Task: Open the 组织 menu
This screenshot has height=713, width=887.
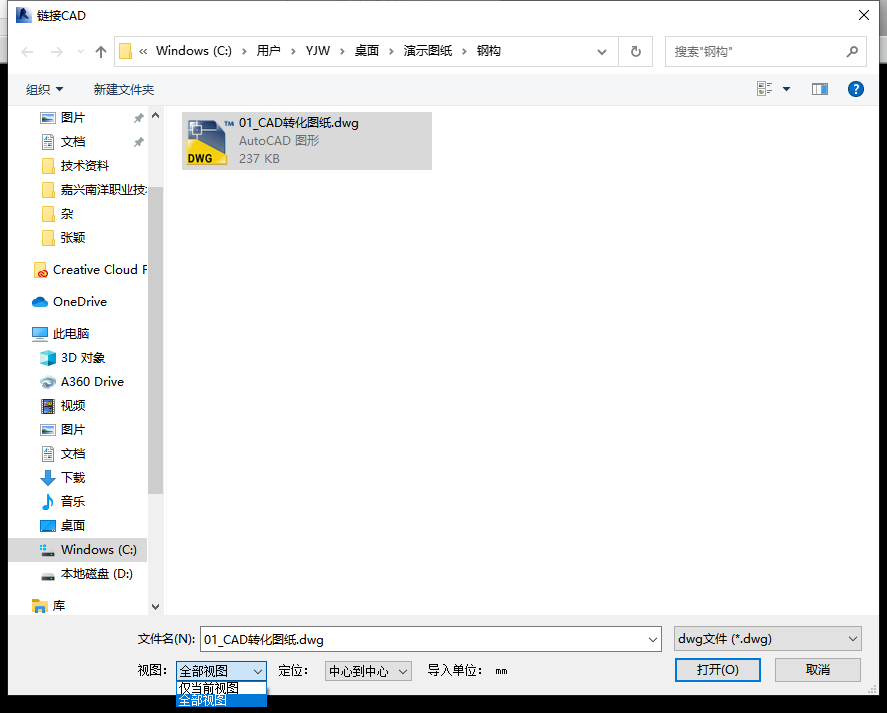Action: click(x=44, y=89)
